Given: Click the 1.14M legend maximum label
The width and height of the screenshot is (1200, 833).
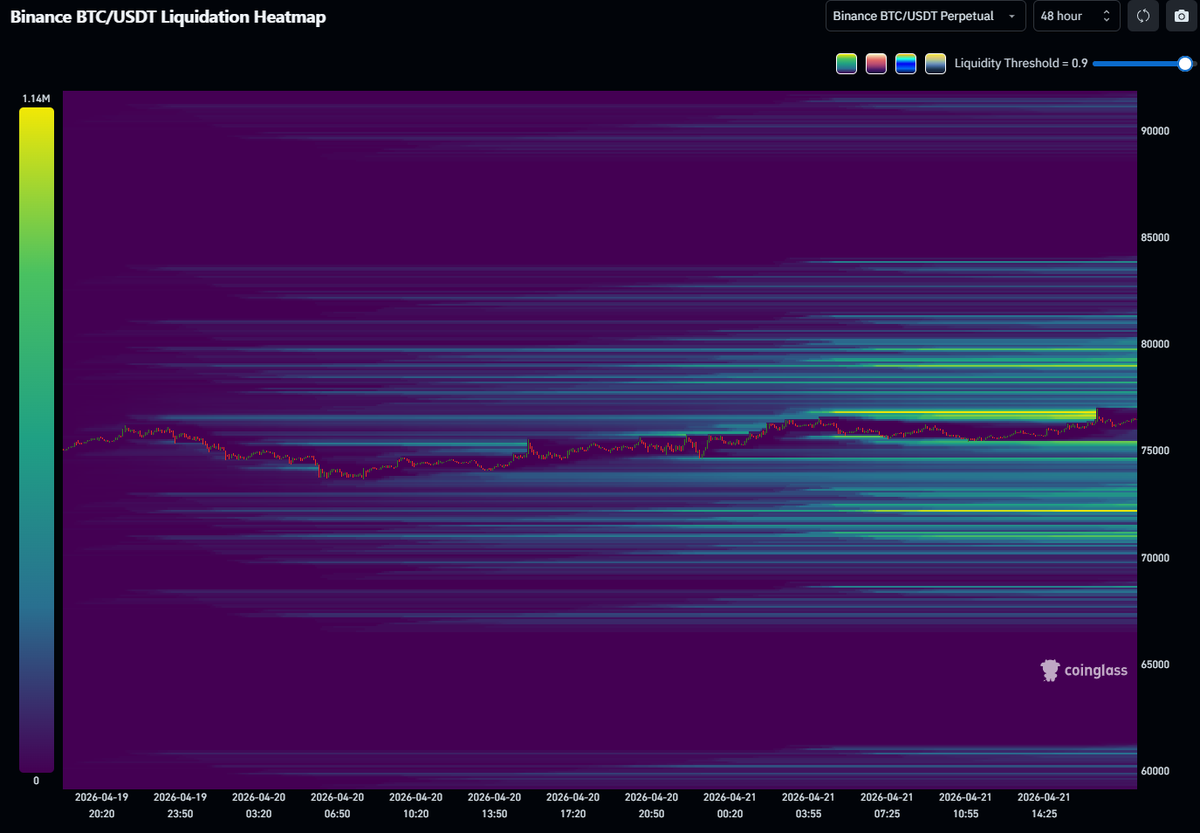Looking at the screenshot, I should [x=36, y=98].
